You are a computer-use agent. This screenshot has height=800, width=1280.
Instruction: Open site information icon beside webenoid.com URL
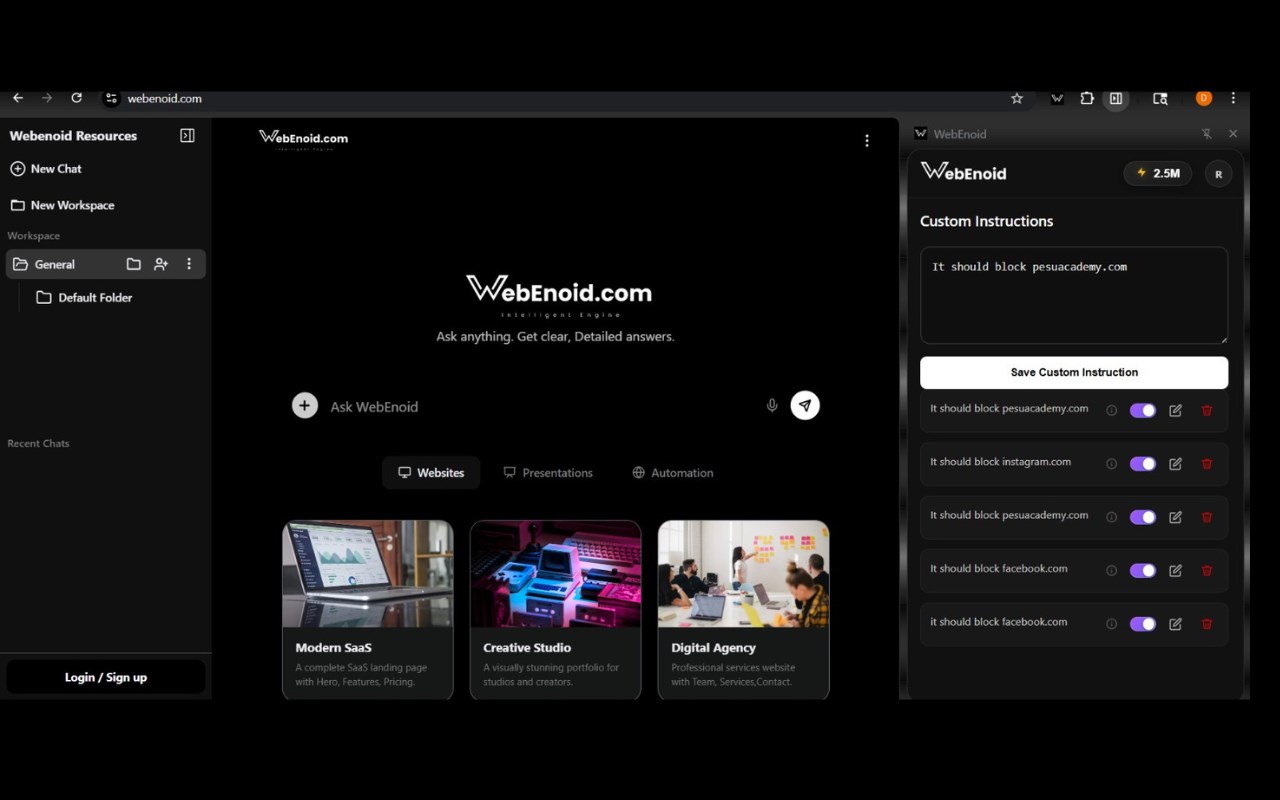point(112,98)
